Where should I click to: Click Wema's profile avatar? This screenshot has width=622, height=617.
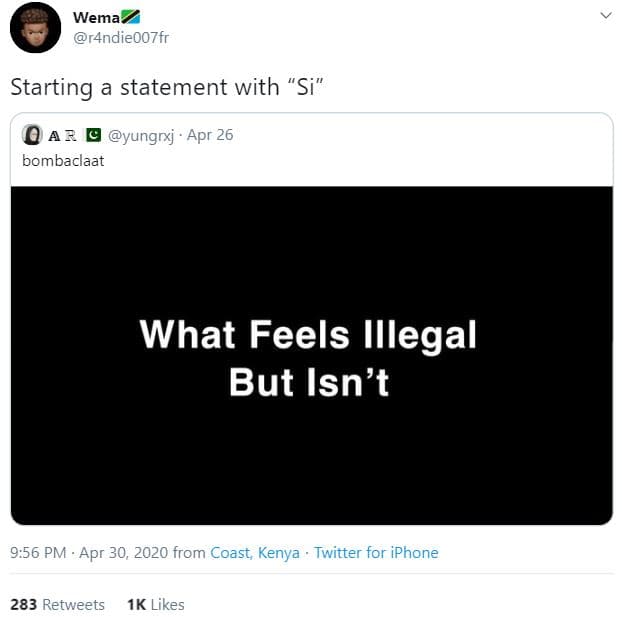35,28
